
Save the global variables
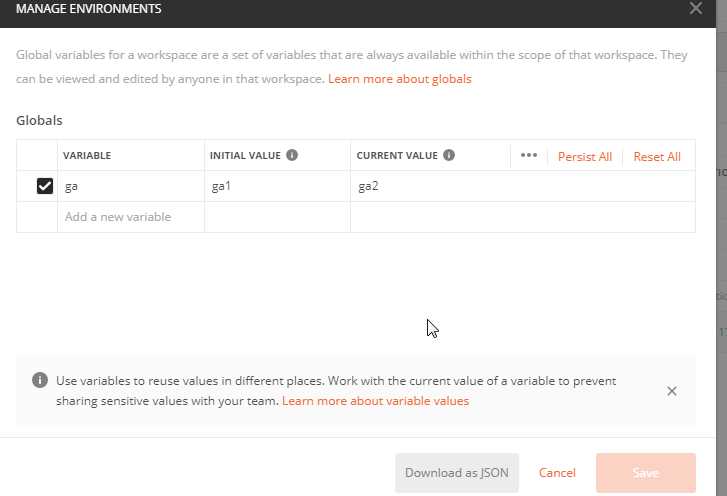[x=645, y=473]
